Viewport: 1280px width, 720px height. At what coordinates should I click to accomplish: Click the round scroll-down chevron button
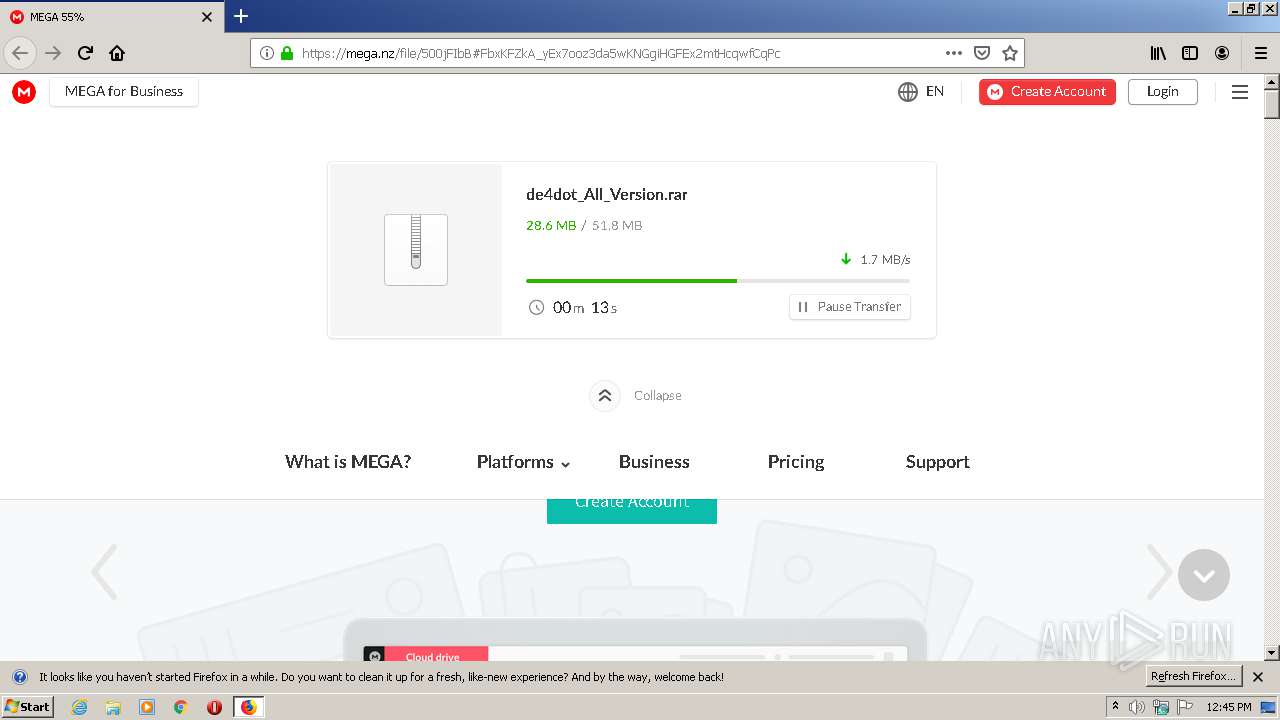coord(1204,575)
